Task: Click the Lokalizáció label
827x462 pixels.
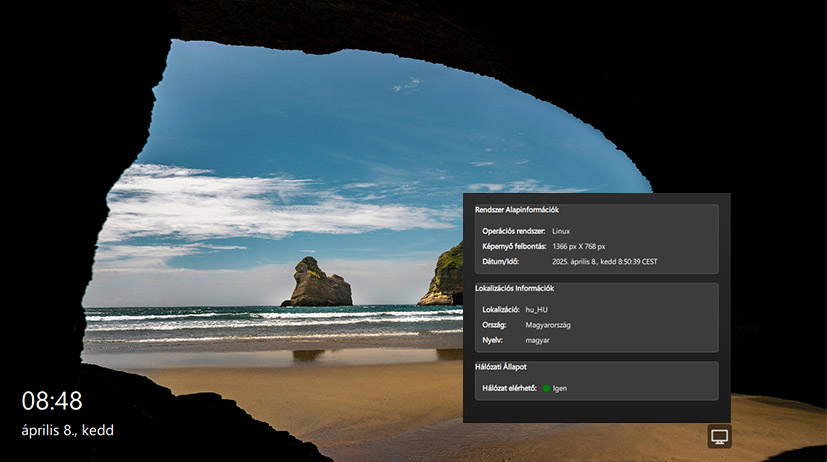Action: [x=504, y=310]
